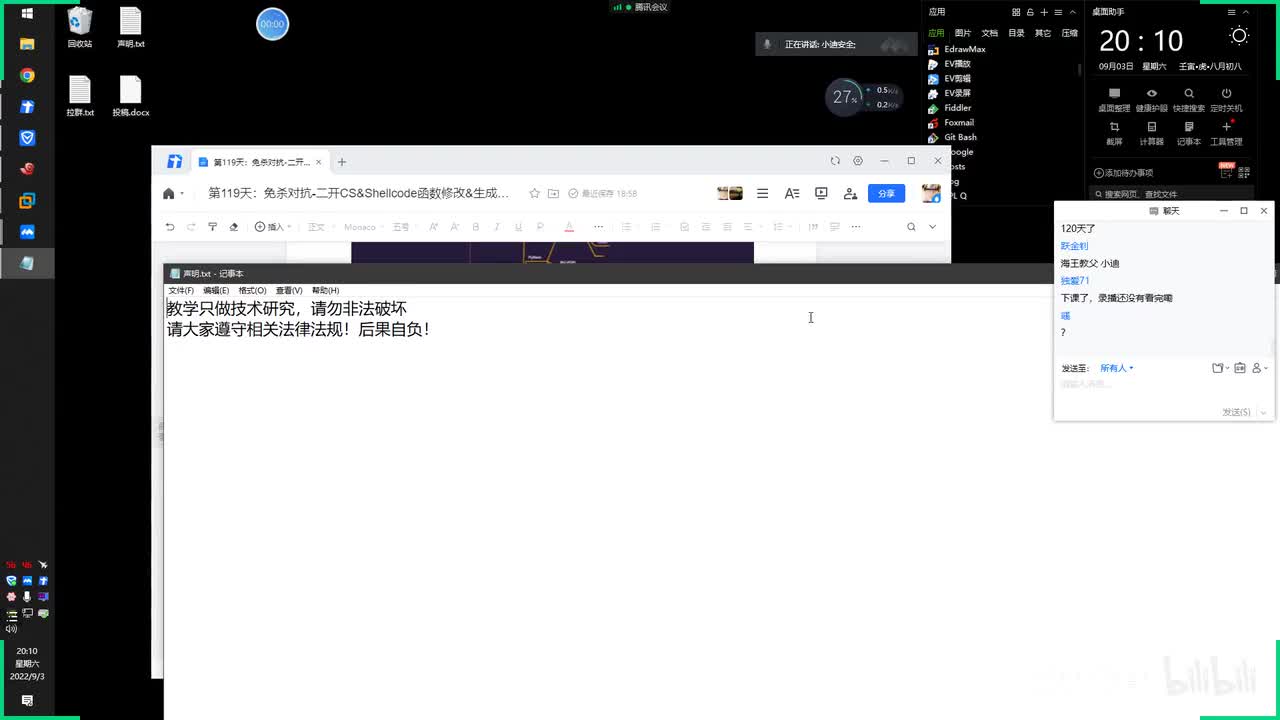This screenshot has height=720, width=1280.
Task: Click the home icon in Tencent Docs
Action: (x=169, y=194)
